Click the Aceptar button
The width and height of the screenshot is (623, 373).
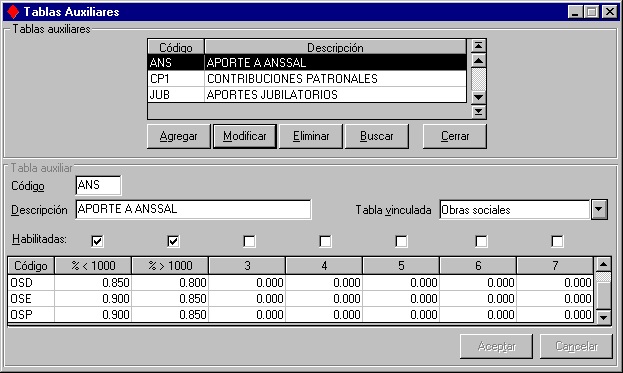click(x=496, y=346)
